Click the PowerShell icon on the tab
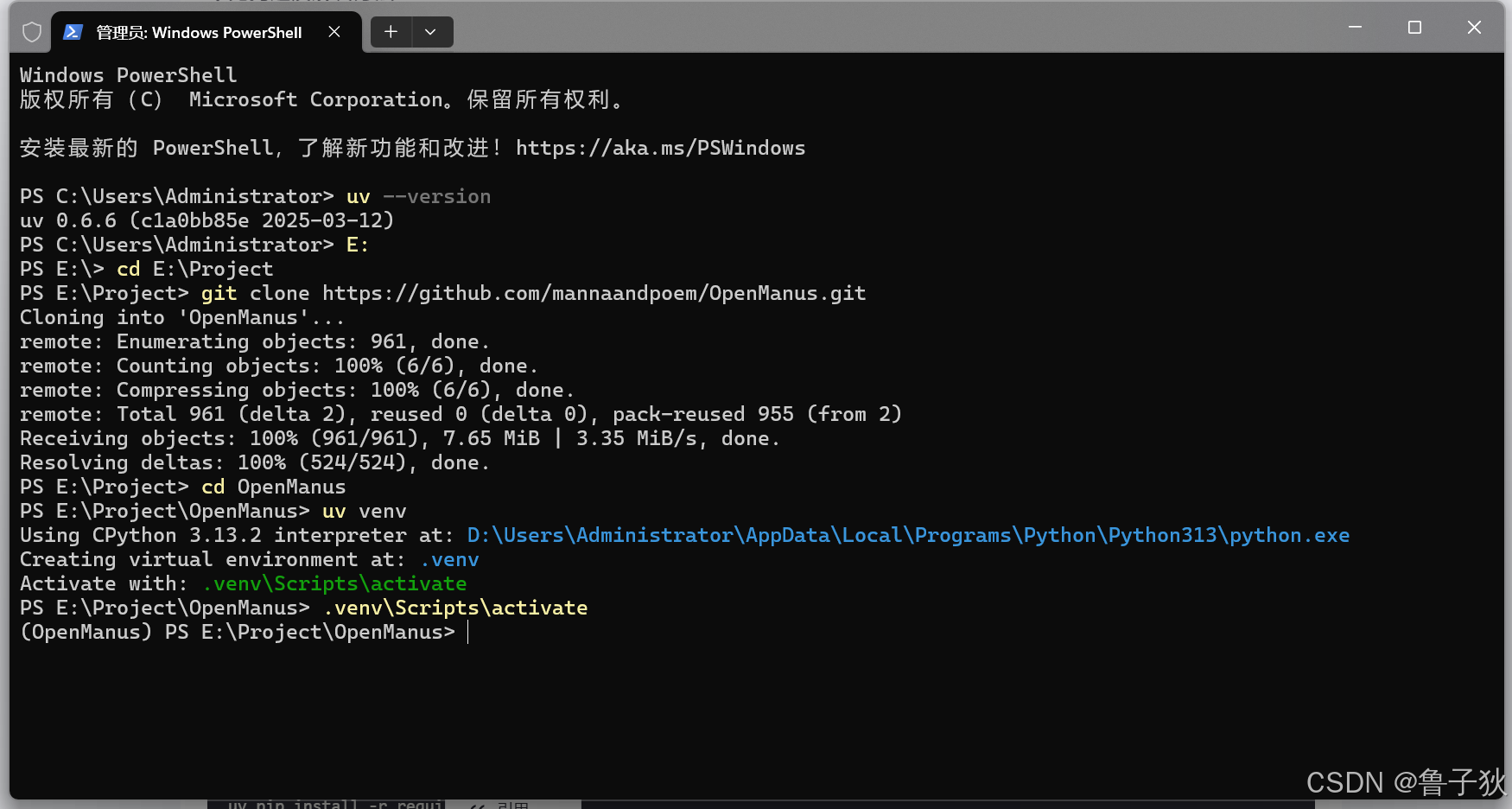Image resolution: width=1512 pixels, height=809 pixels. (73, 32)
